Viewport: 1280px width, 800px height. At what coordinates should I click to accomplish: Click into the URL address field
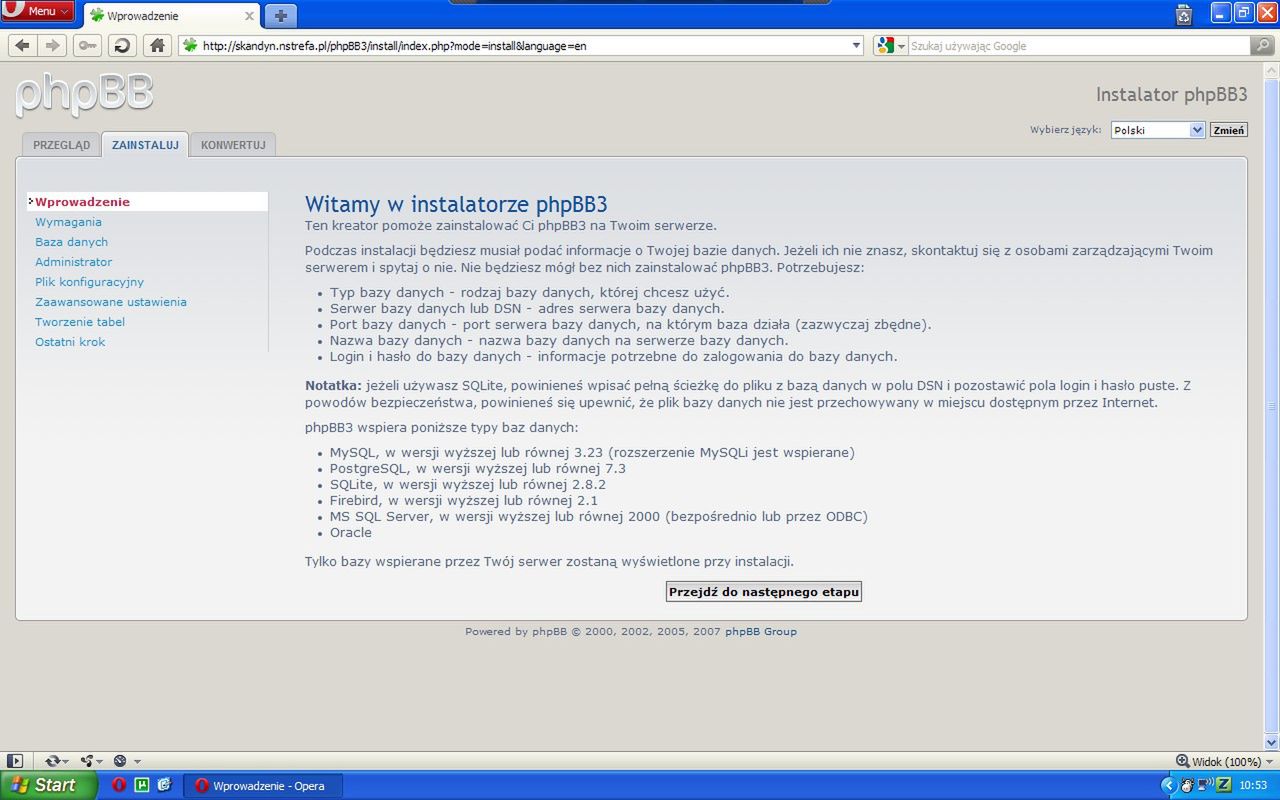coord(521,46)
